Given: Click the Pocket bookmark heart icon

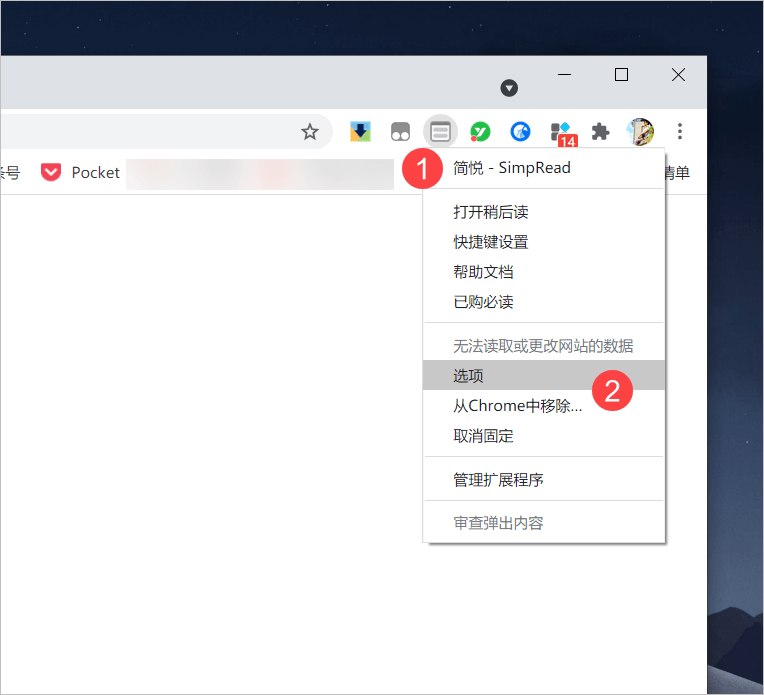Looking at the screenshot, I should (51, 172).
